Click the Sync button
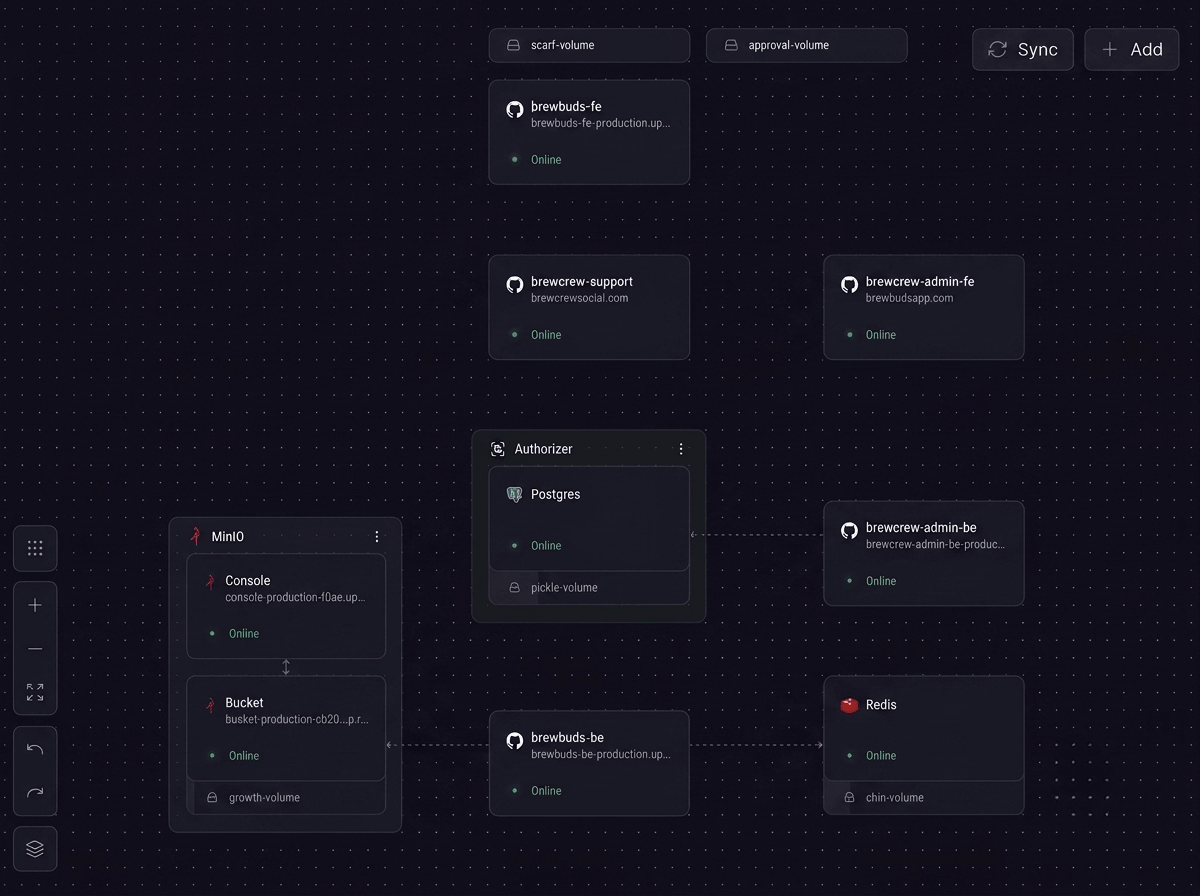The height and width of the screenshot is (896, 1200). [x=1022, y=50]
